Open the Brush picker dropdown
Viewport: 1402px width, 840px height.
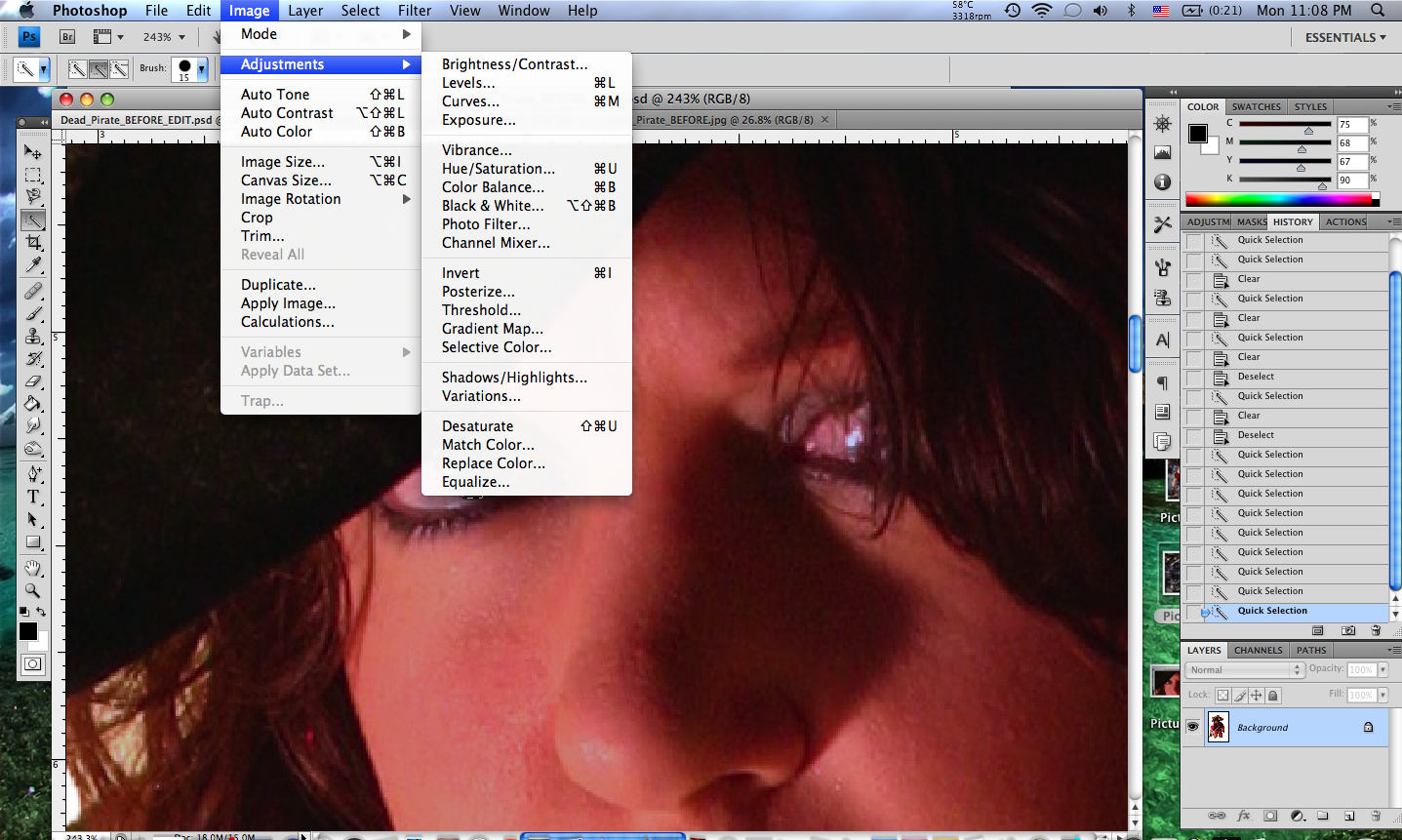coord(202,69)
